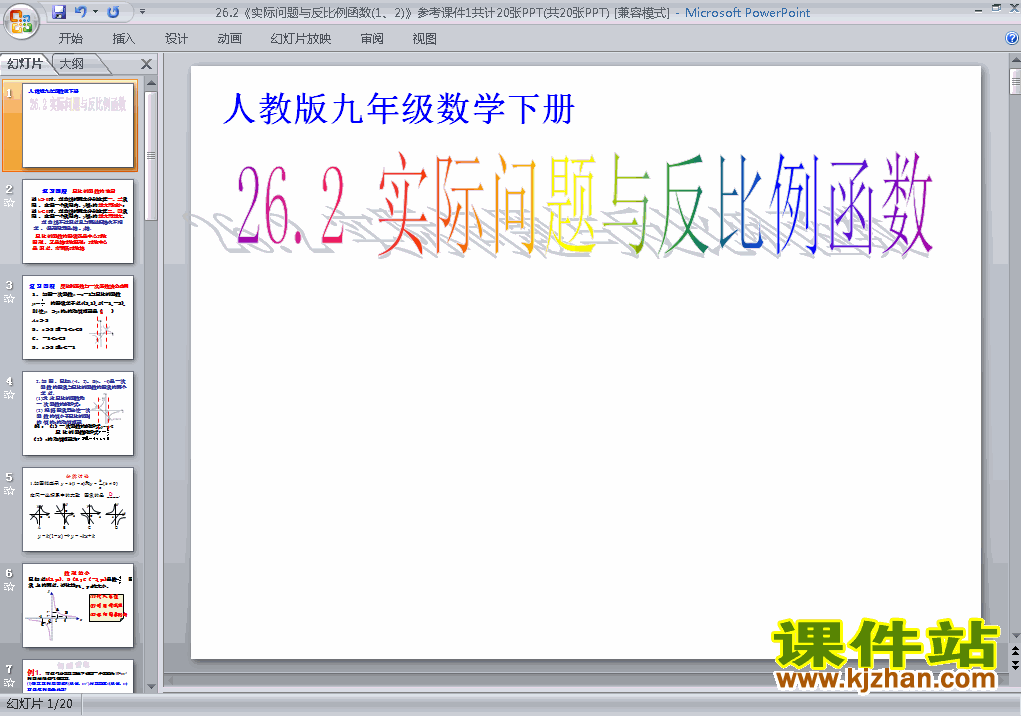Go to previous slide double-arrow button
The image size is (1021, 716).
pos(1015,650)
